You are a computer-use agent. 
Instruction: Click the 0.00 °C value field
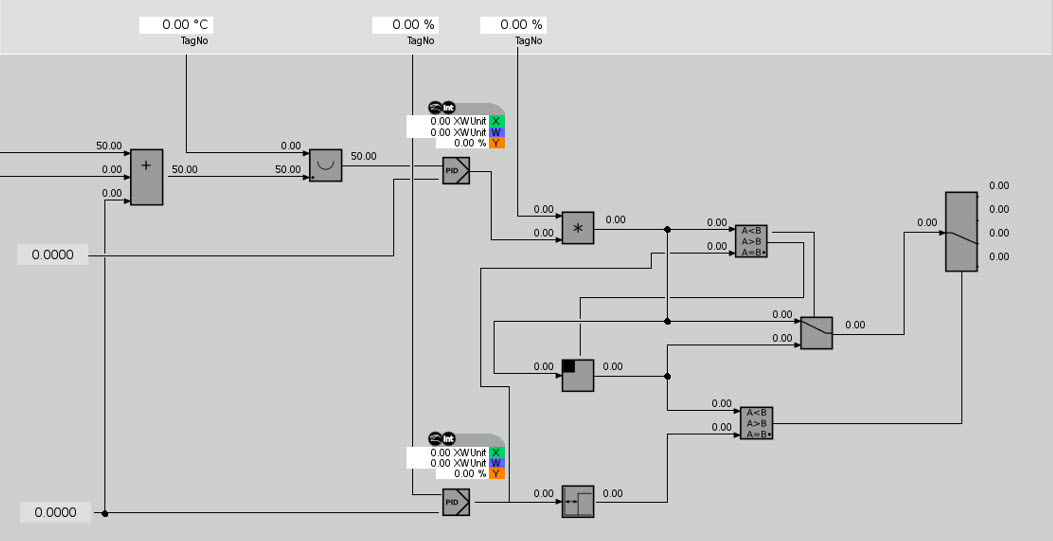point(176,25)
